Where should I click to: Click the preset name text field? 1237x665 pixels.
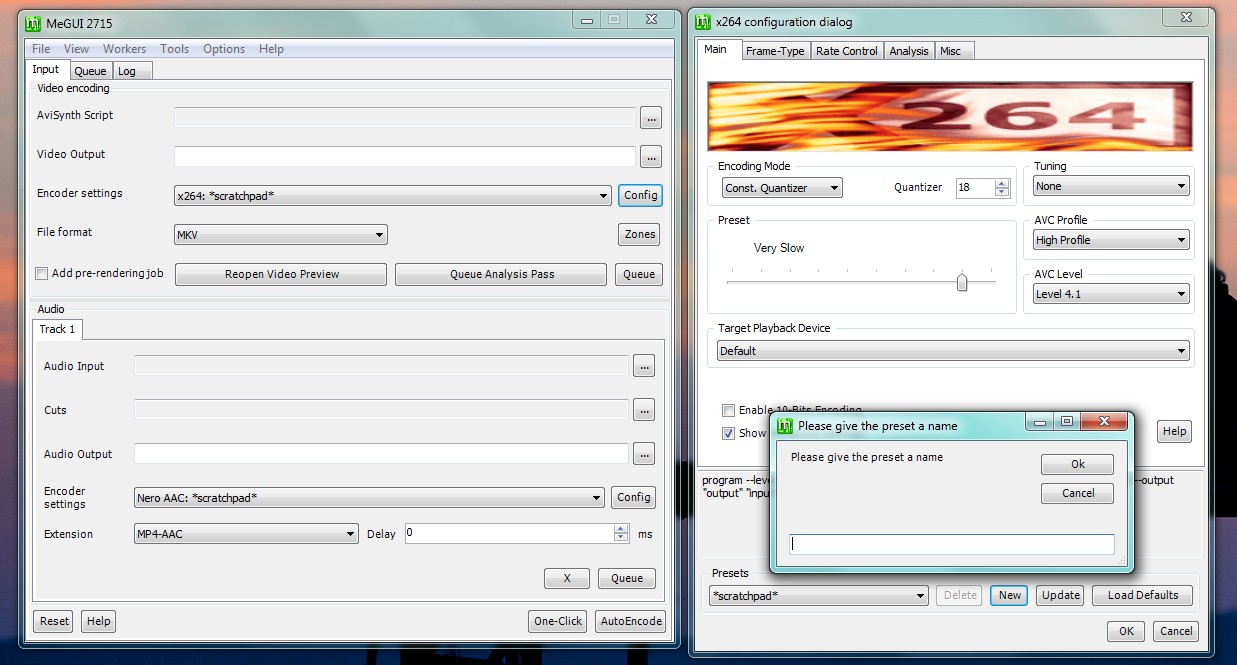click(952, 544)
